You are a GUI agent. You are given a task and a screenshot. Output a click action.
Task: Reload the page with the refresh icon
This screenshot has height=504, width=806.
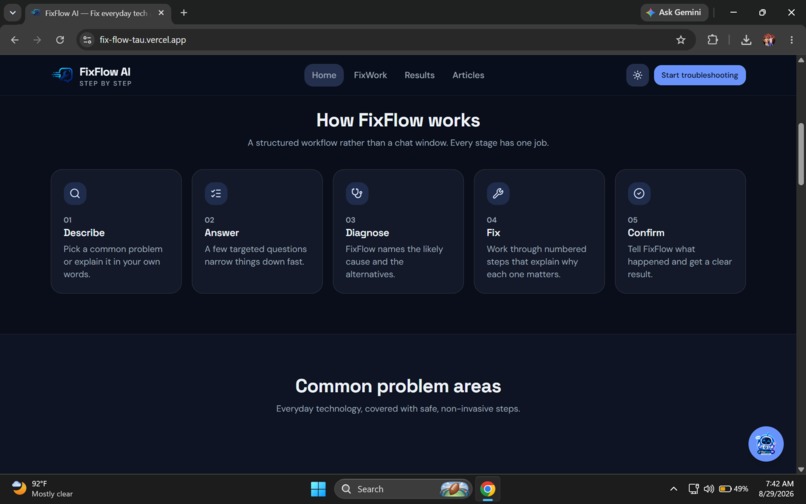[60, 40]
